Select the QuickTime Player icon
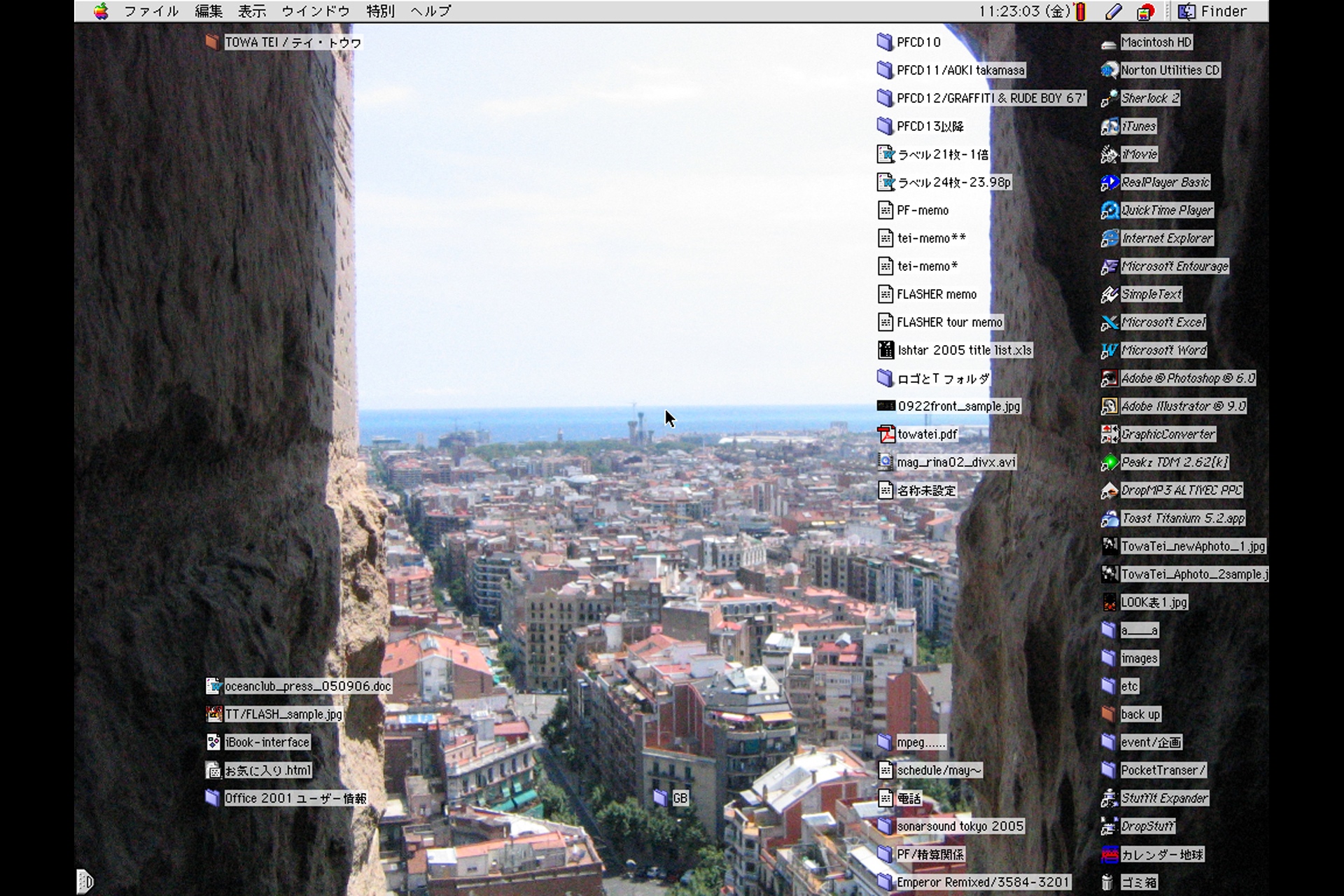Image resolution: width=1344 pixels, height=896 pixels. point(1109,211)
